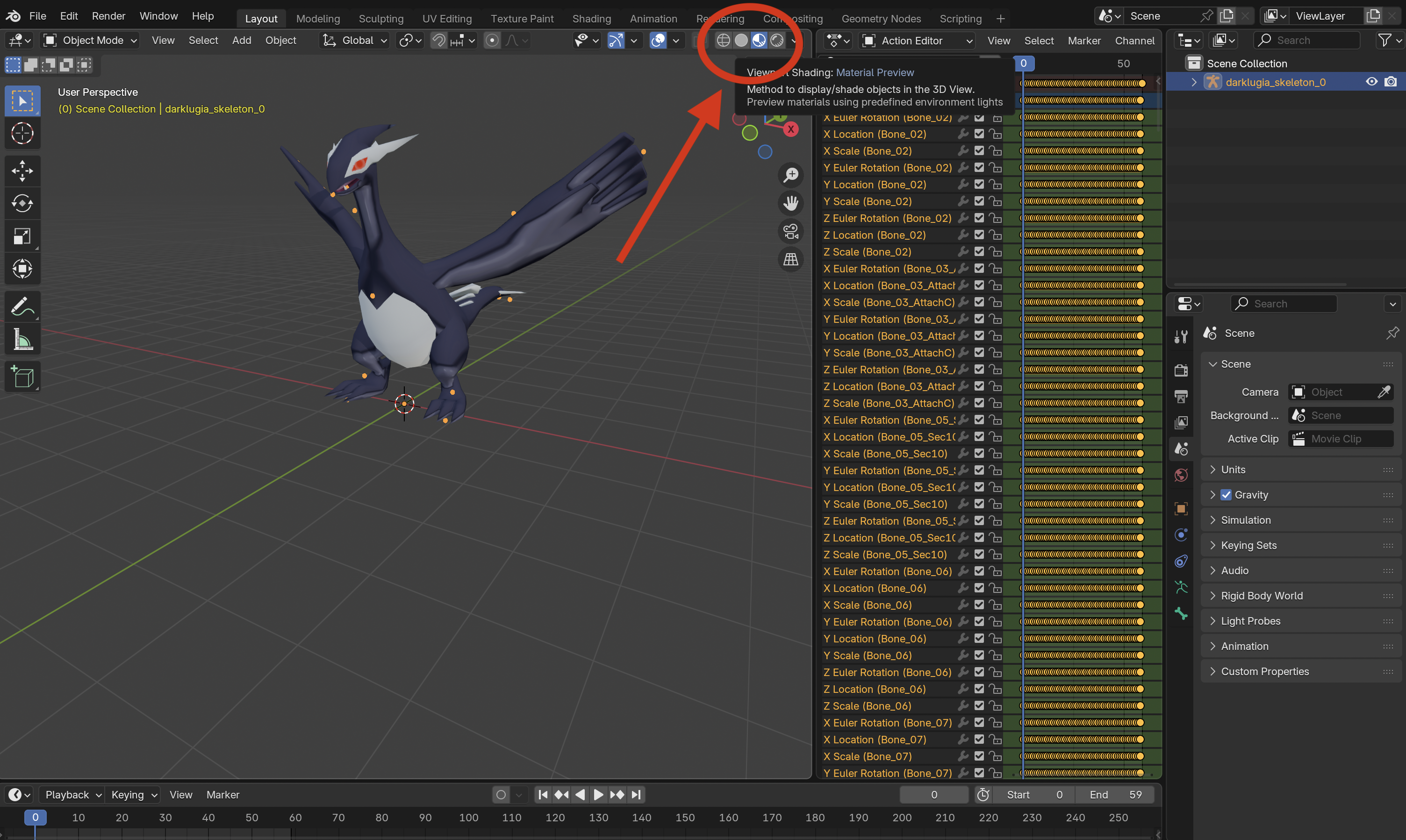
Task: Toggle the Gravity checkbox
Action: (1226, 495)
